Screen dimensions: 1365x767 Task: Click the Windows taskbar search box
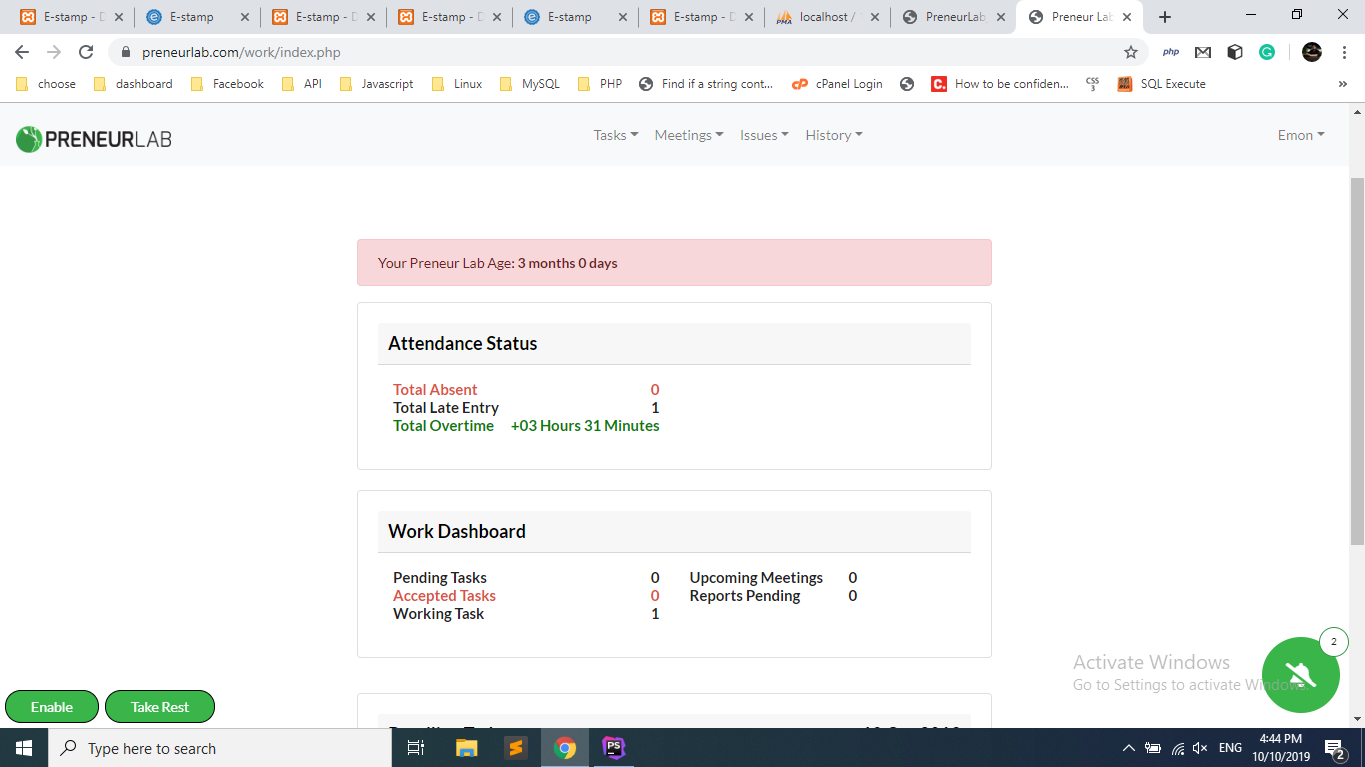[x=219, y=748]
